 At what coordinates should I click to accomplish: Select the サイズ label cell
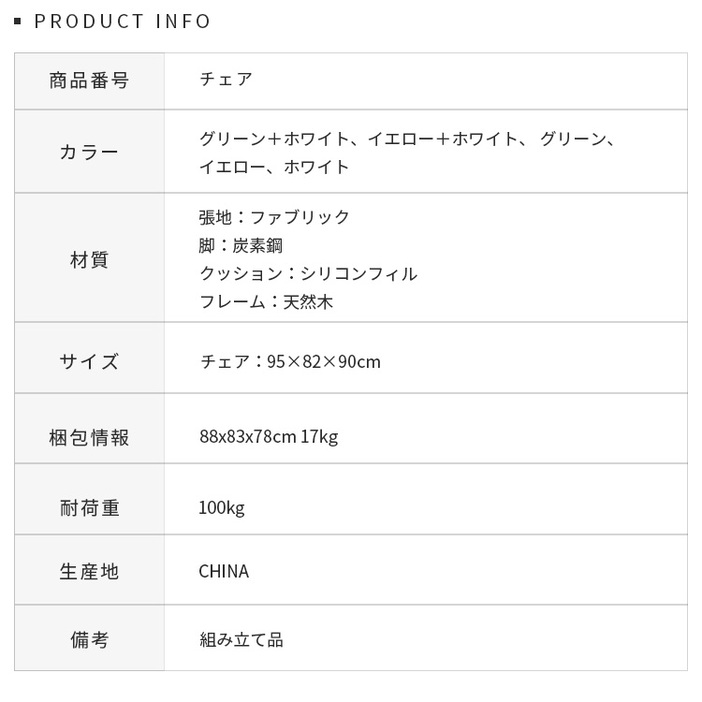tap(89, 361)
